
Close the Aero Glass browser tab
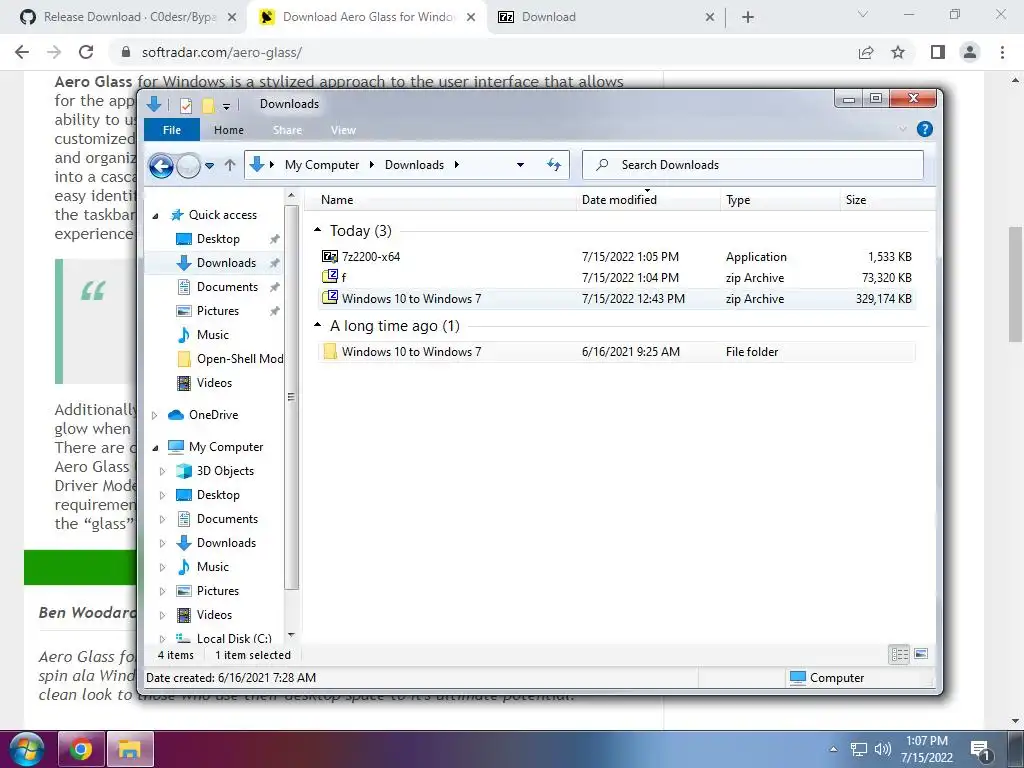(x=471, y=18)
